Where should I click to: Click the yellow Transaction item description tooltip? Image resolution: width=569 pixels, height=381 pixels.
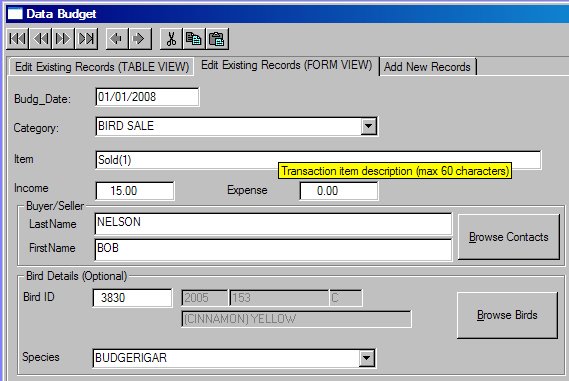(395, 171)
